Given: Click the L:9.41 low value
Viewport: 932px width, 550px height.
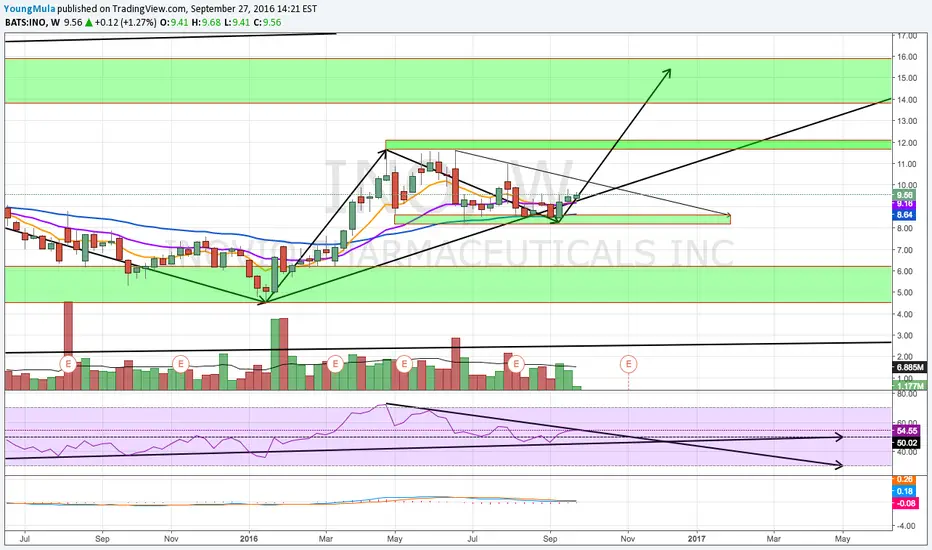Looking at the screenshot, I should 237,23.
